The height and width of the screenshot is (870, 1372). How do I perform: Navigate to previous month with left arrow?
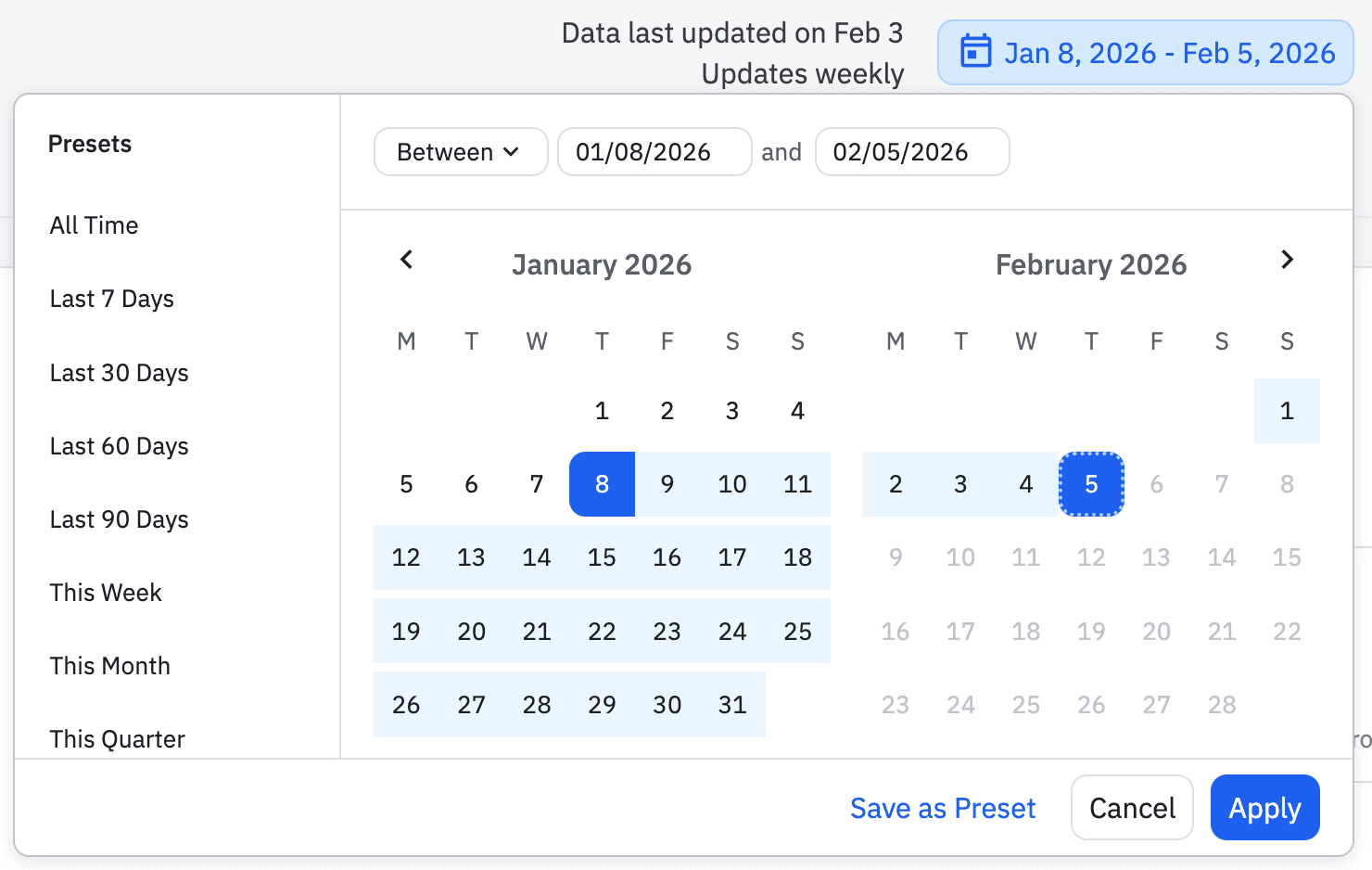(406, 261)
